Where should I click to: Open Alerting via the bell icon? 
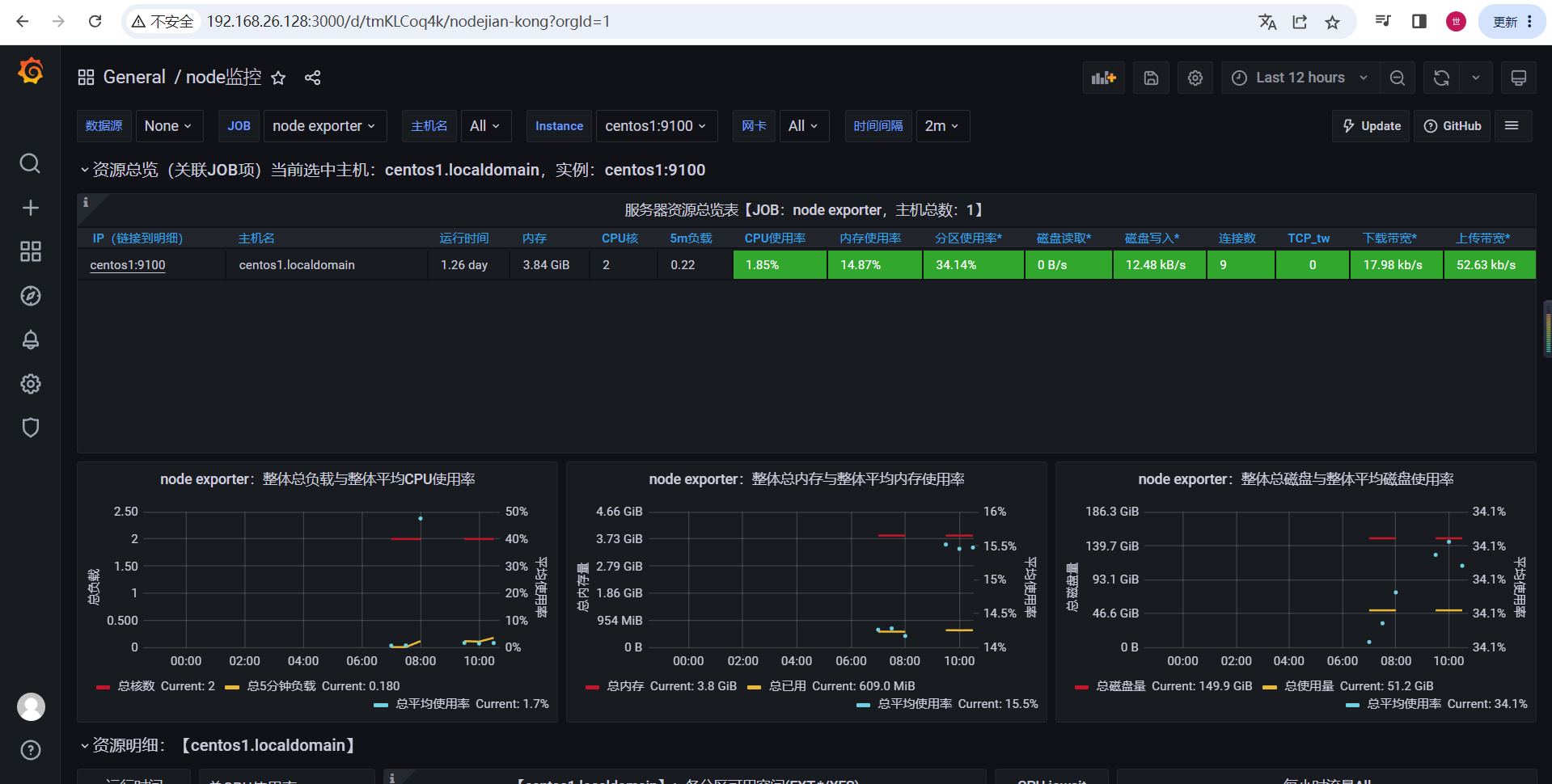point(30,339)
